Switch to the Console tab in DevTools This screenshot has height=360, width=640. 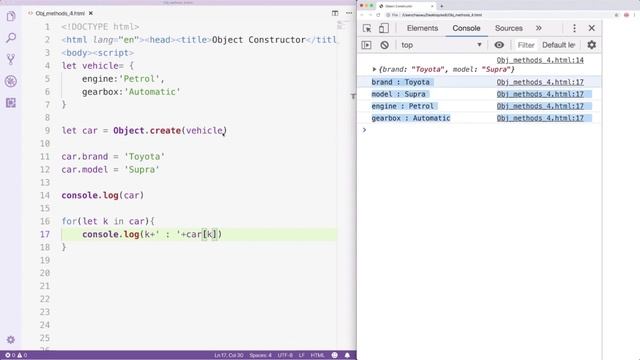click(466, 28)
